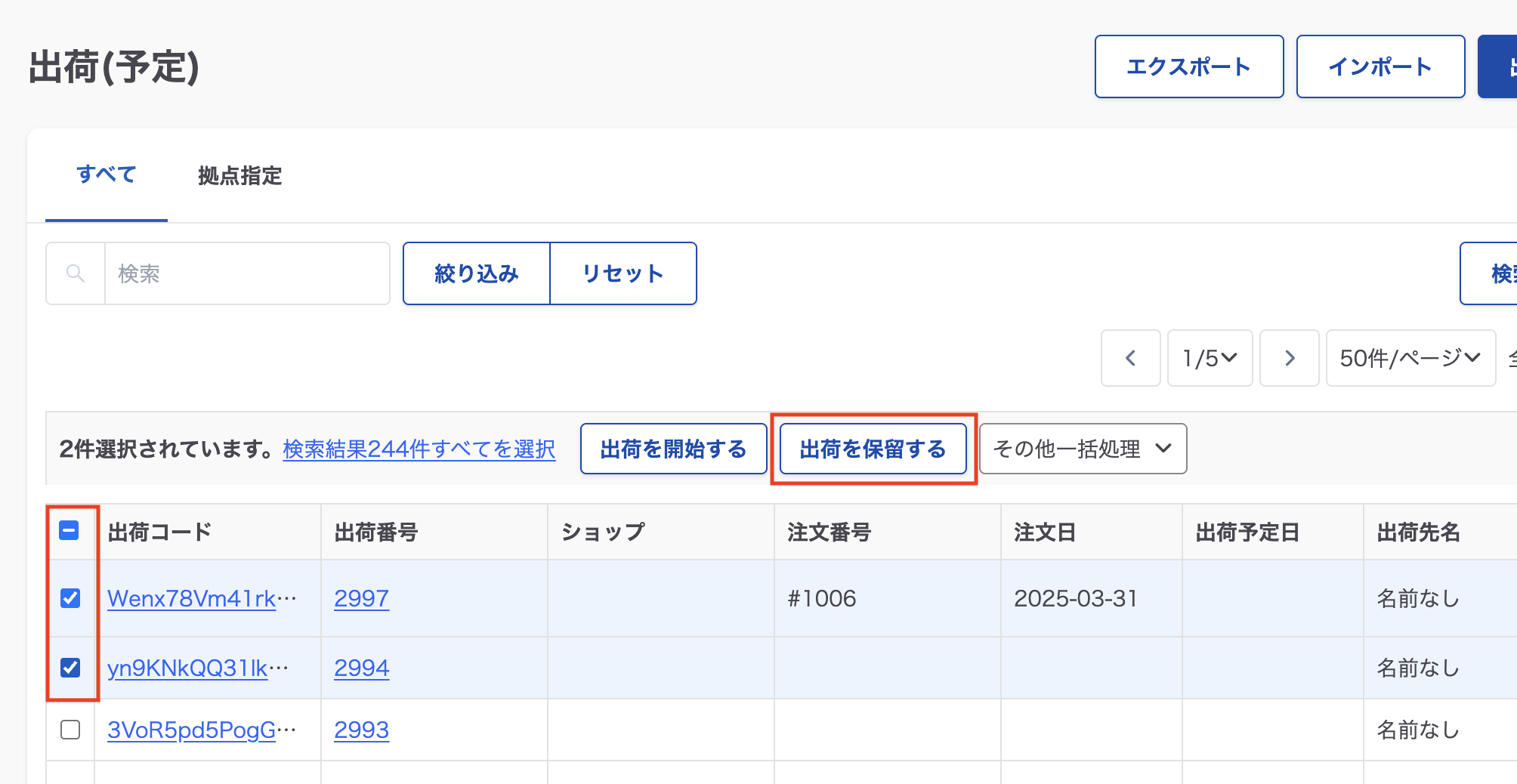Uncheck the yn9KNkQQ31lk shipment row

point(70,668)
